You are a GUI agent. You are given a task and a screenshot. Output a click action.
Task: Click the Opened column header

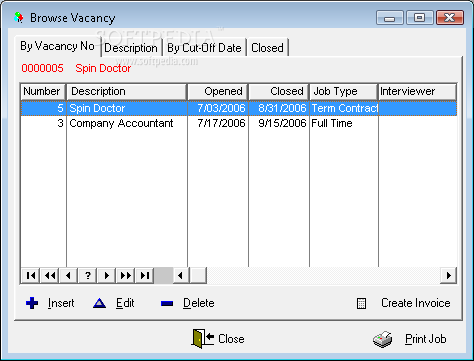tap(218, 91)
